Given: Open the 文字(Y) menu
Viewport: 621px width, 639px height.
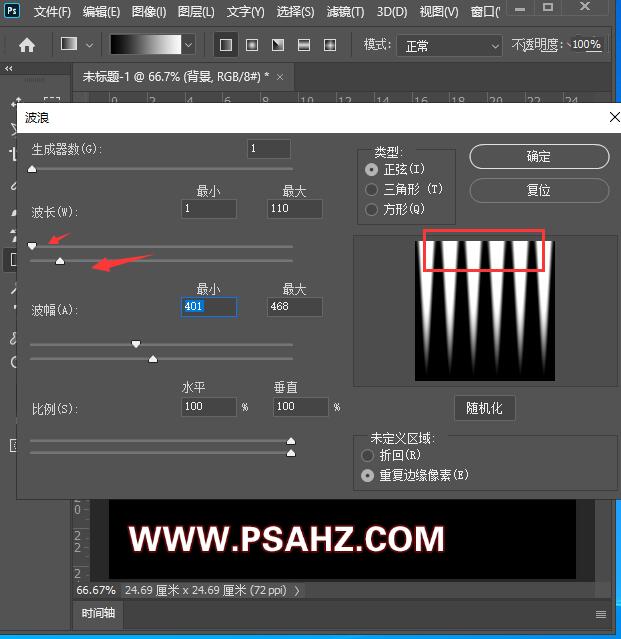Looking at the screenshot, I should 246,11.
